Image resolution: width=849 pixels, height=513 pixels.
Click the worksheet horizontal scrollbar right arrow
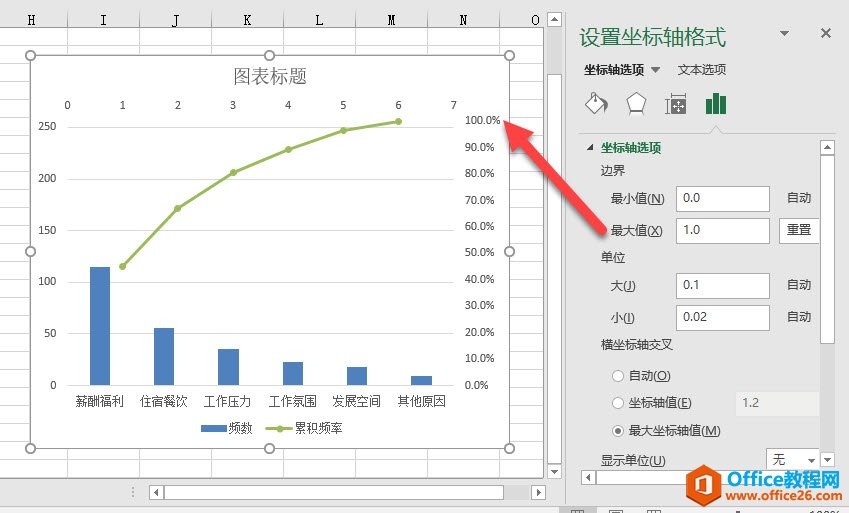(538, 492)
